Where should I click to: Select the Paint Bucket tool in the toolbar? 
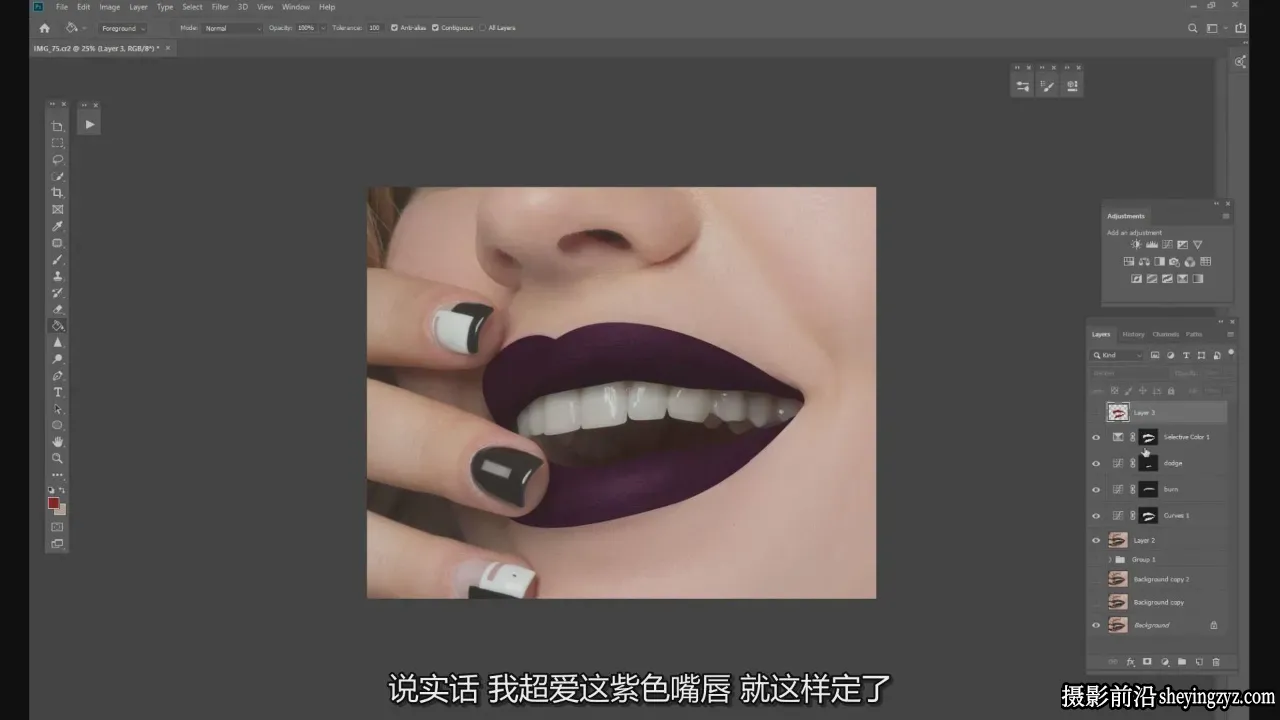tap(58, 326)
